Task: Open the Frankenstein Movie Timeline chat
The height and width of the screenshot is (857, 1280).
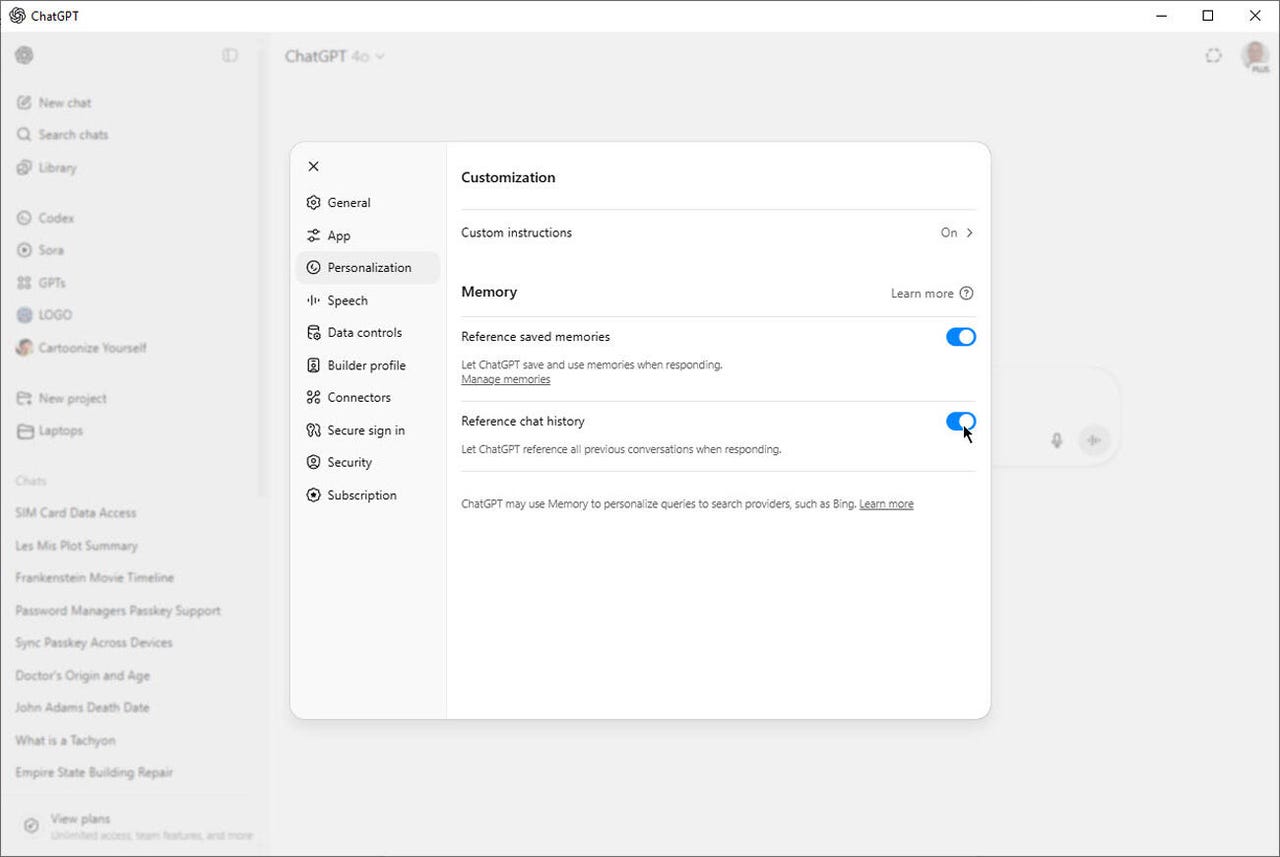Action: (x=95, y=578)
